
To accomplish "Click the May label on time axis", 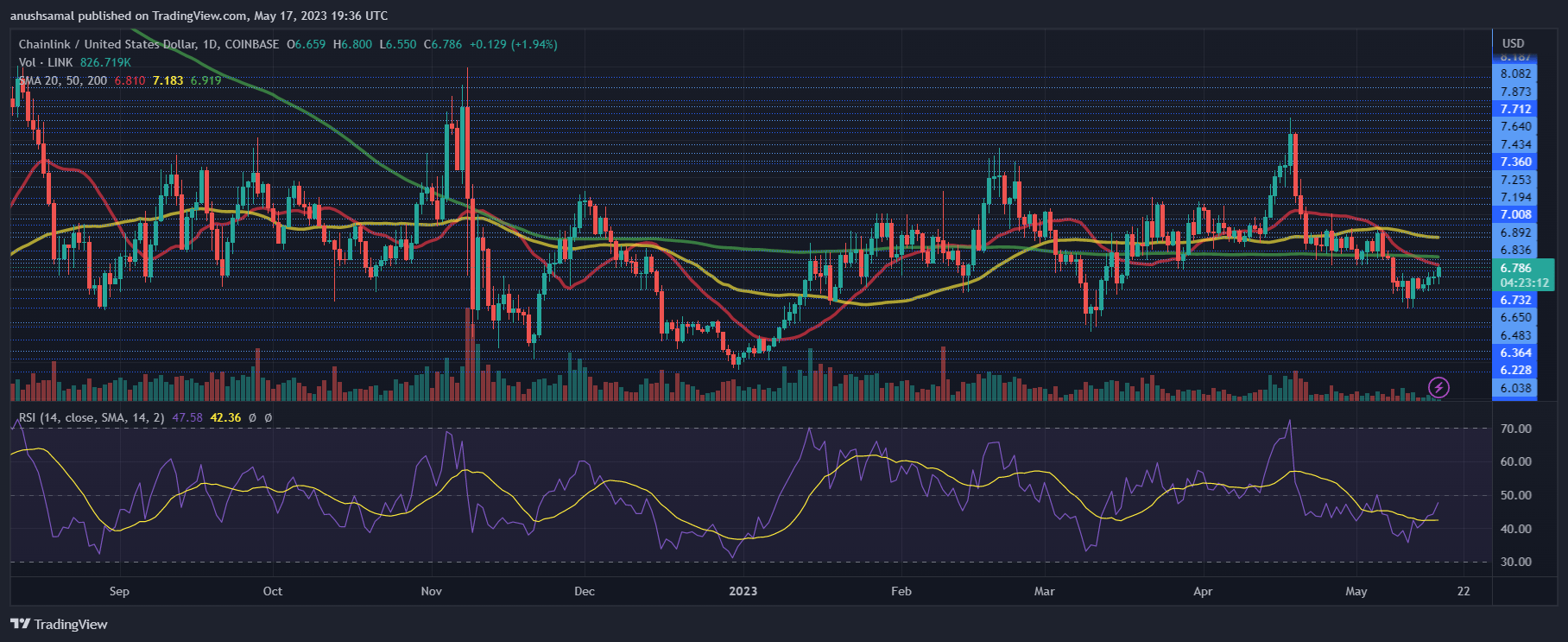I will click(x=1356, y=591).
